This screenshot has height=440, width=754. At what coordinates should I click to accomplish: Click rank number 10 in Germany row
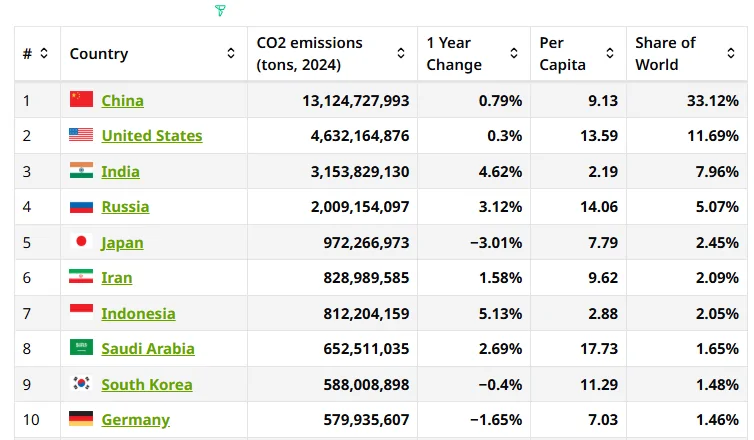(31, 420)
